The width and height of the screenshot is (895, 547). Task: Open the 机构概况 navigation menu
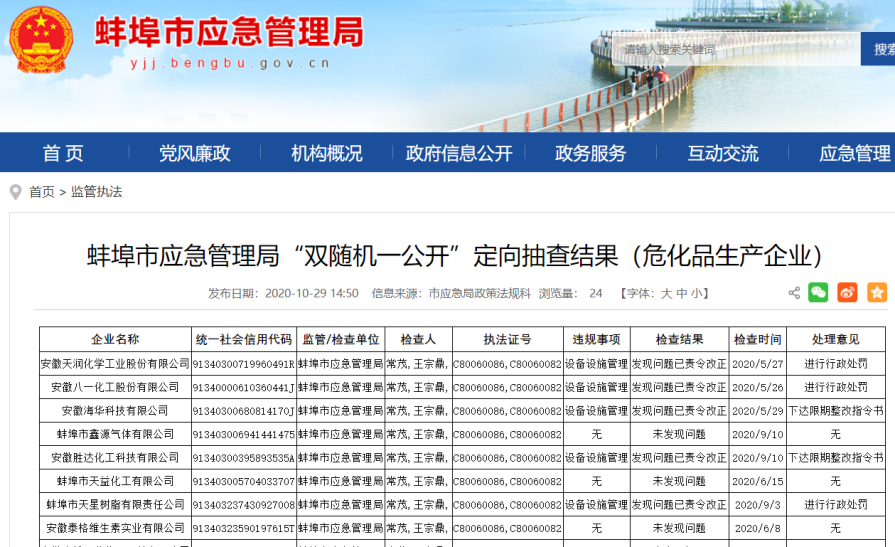(x=326, y=153)
